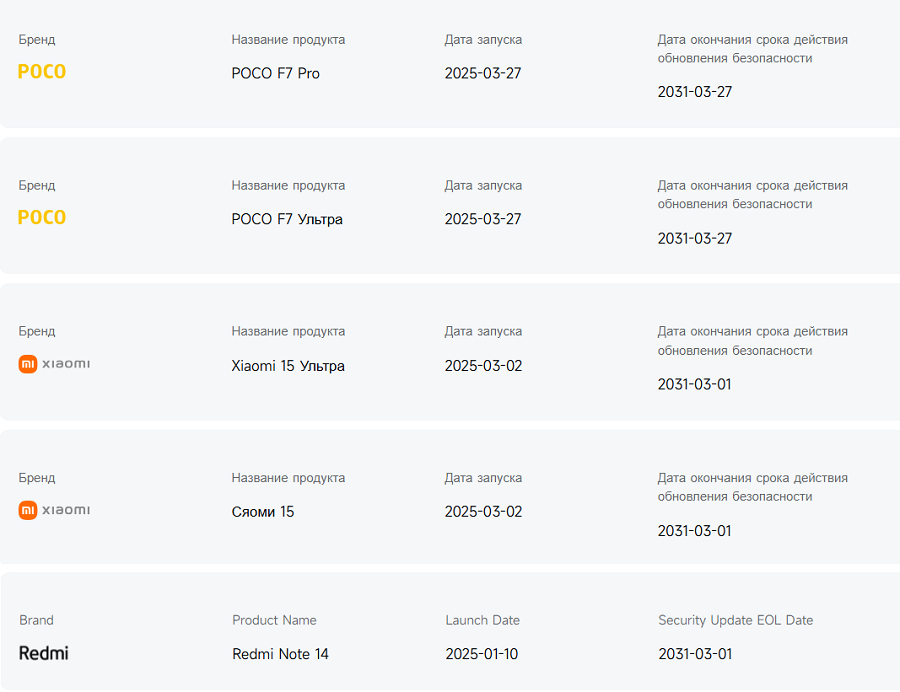Viewport: 900px width, 692px height.
Task: Click the launch date of Xiaomi 15 Ультра
Action: pyautogui.click(x=483, y=366)
